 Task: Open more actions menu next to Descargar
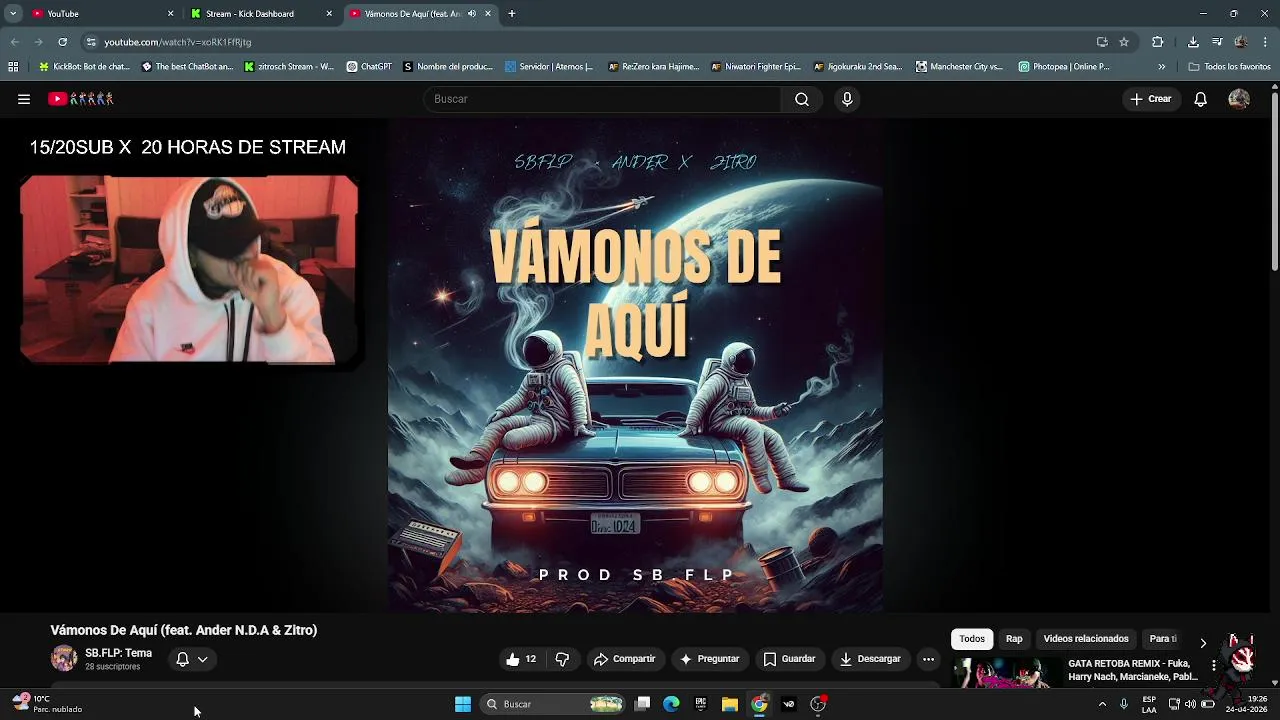[x=928, y=659]
